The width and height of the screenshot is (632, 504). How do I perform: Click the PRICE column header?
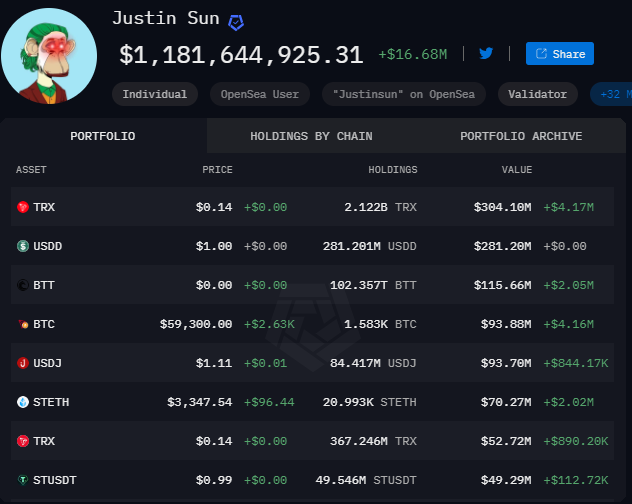point(217,170)
